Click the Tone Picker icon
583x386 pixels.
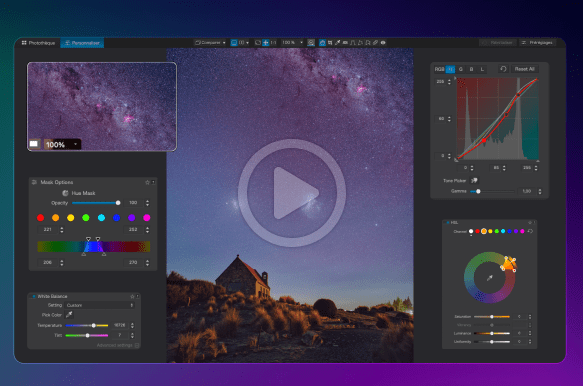tap(474, 180)
